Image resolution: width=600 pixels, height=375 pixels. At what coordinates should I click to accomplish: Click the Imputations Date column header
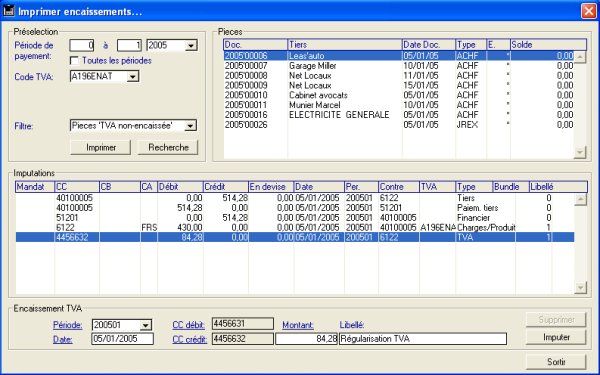(x=319, y=187)
